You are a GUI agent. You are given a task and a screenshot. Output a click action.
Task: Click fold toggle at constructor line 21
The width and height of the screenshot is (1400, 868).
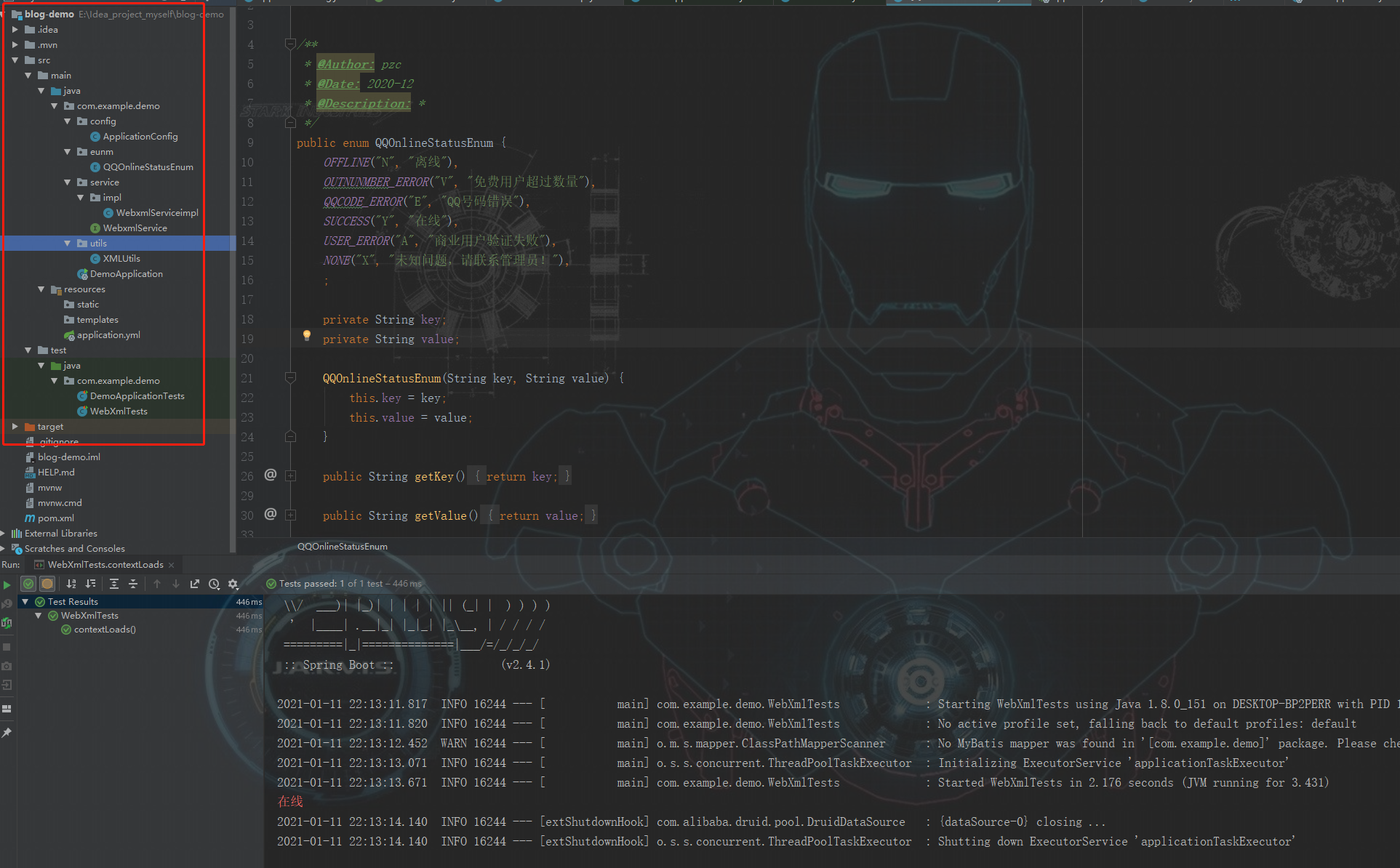pos(290,378)
